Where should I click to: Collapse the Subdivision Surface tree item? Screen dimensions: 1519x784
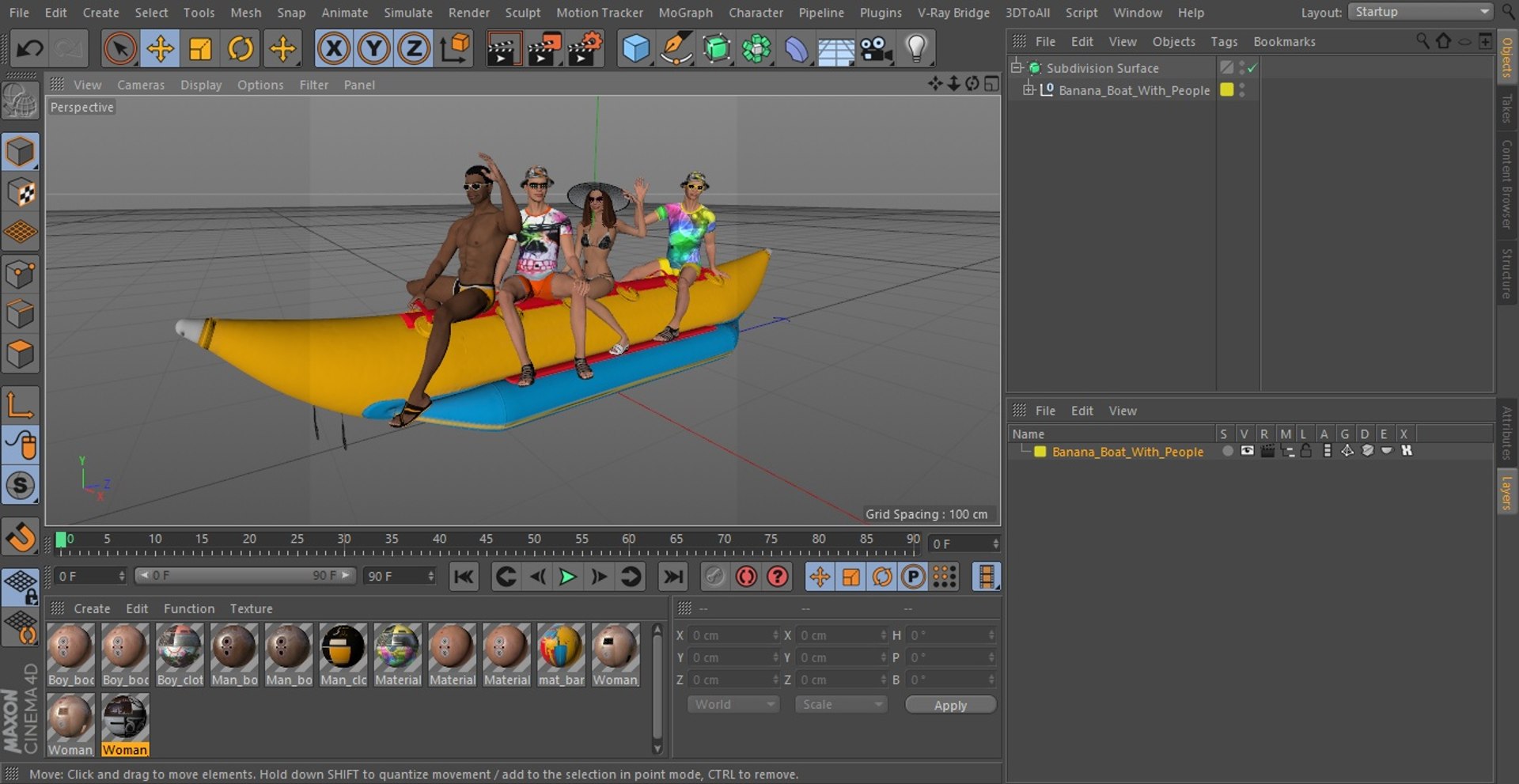(1017, 67)
